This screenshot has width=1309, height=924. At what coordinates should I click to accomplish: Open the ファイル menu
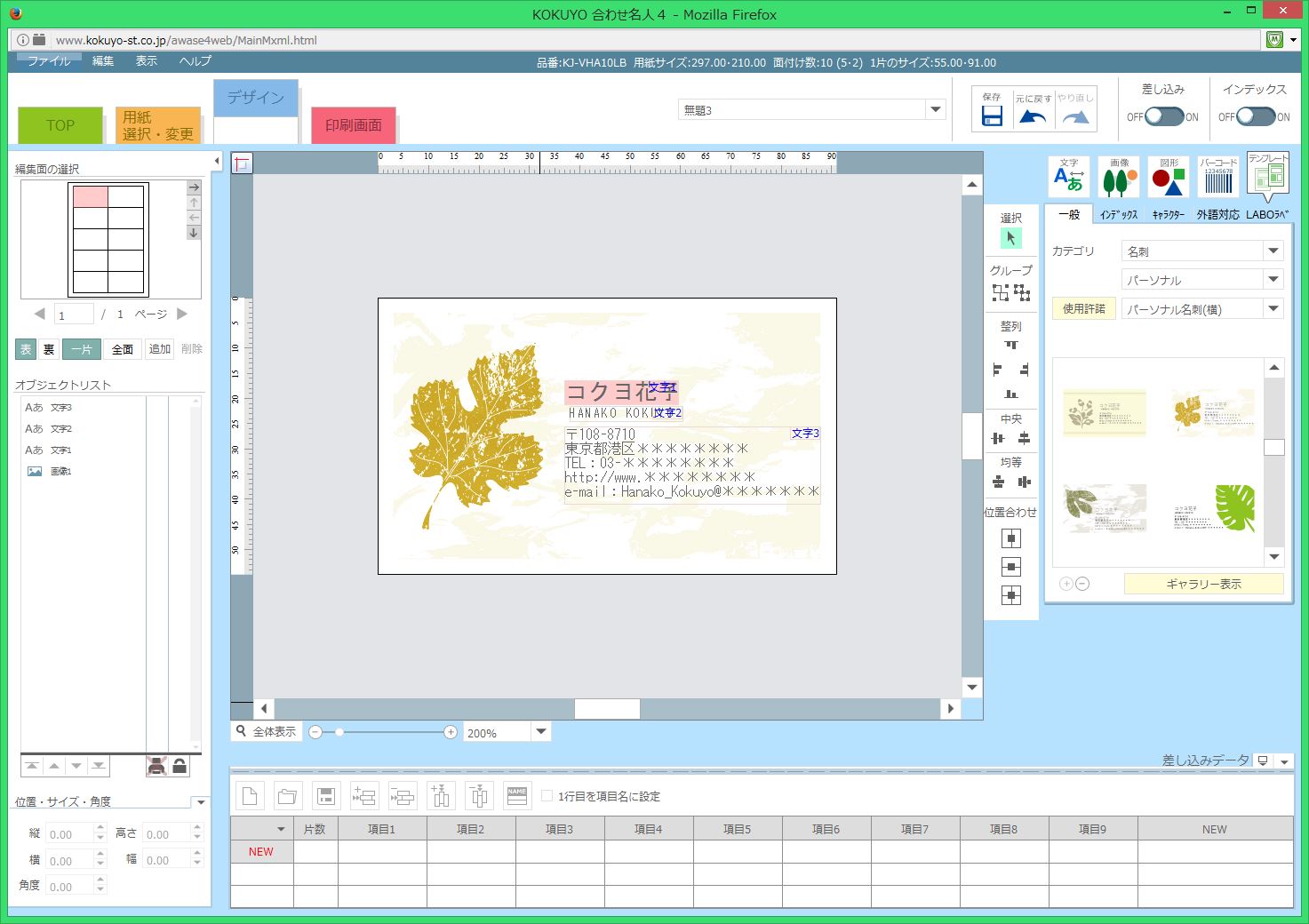48,61
